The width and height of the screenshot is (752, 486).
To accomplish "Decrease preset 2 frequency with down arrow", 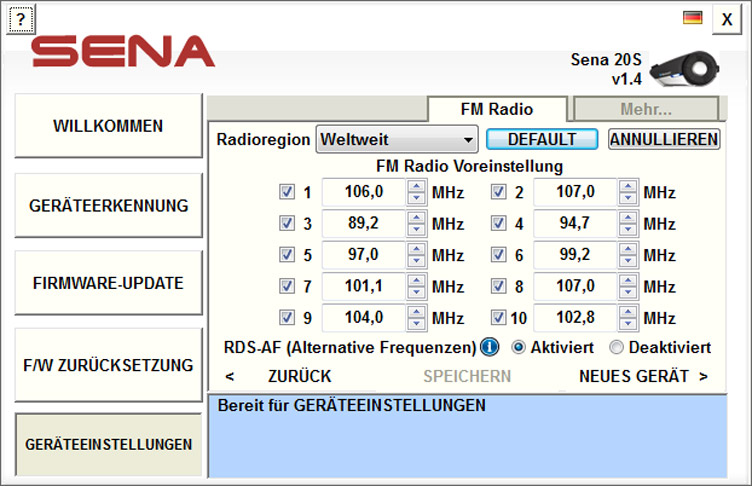I will pyautogui.click(x=628, y=198).
